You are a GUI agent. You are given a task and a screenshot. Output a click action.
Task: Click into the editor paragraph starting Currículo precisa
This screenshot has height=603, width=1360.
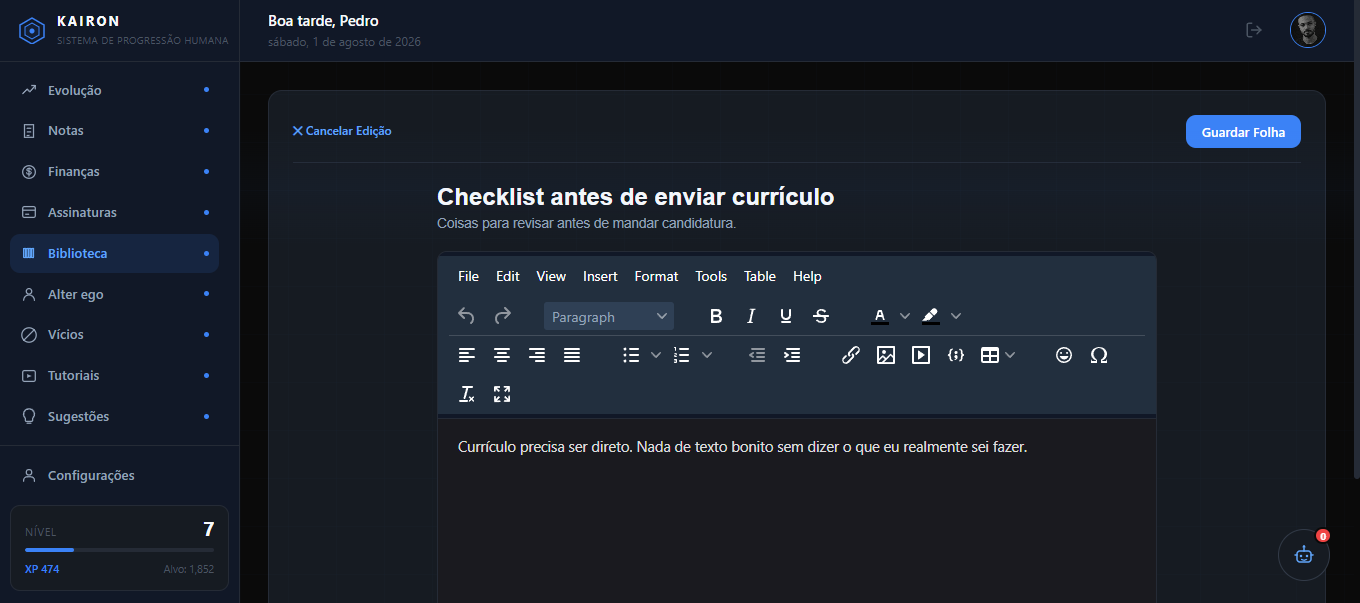(x=743, y=446)
